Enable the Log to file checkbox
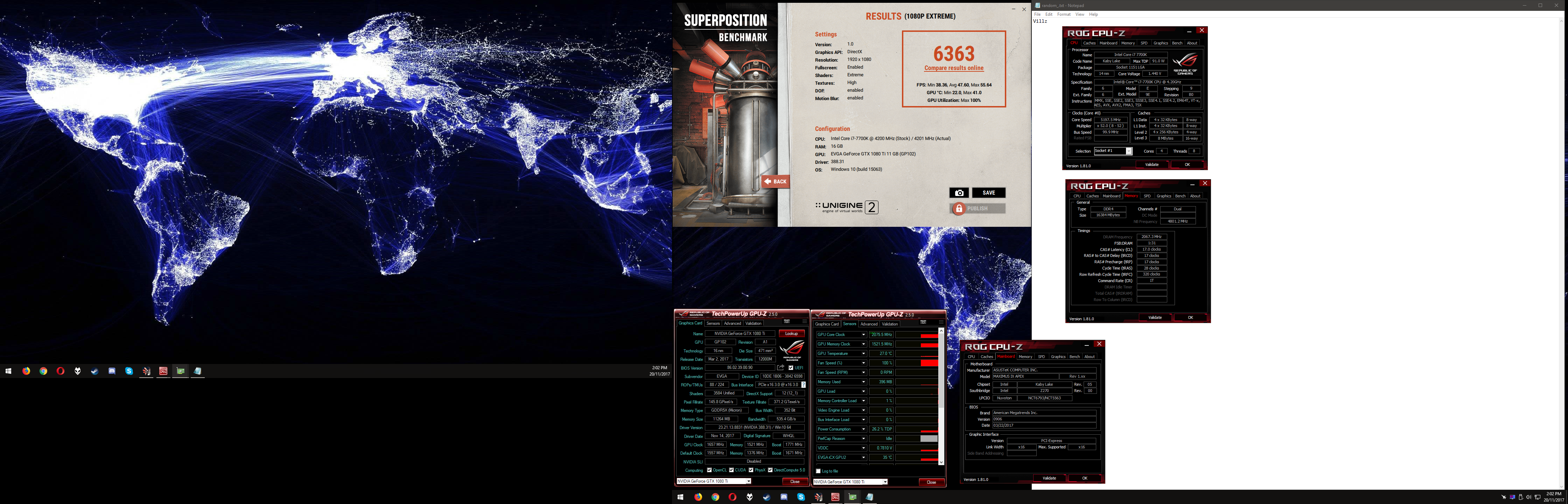This screenshot has height=504, width=1568. click(x=818, y=471)
